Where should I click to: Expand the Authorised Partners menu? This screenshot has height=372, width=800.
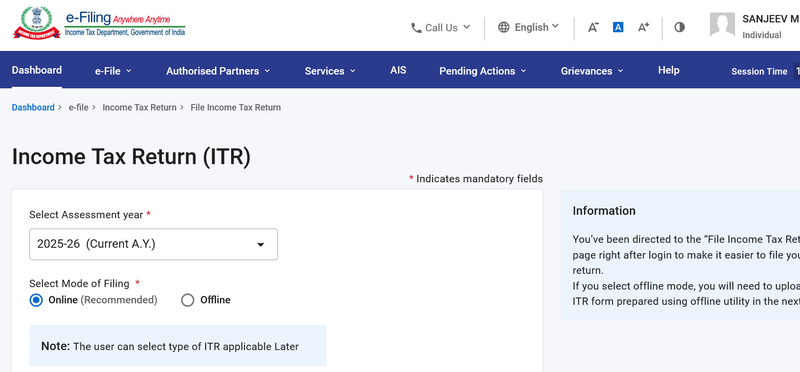pos(218,71)
